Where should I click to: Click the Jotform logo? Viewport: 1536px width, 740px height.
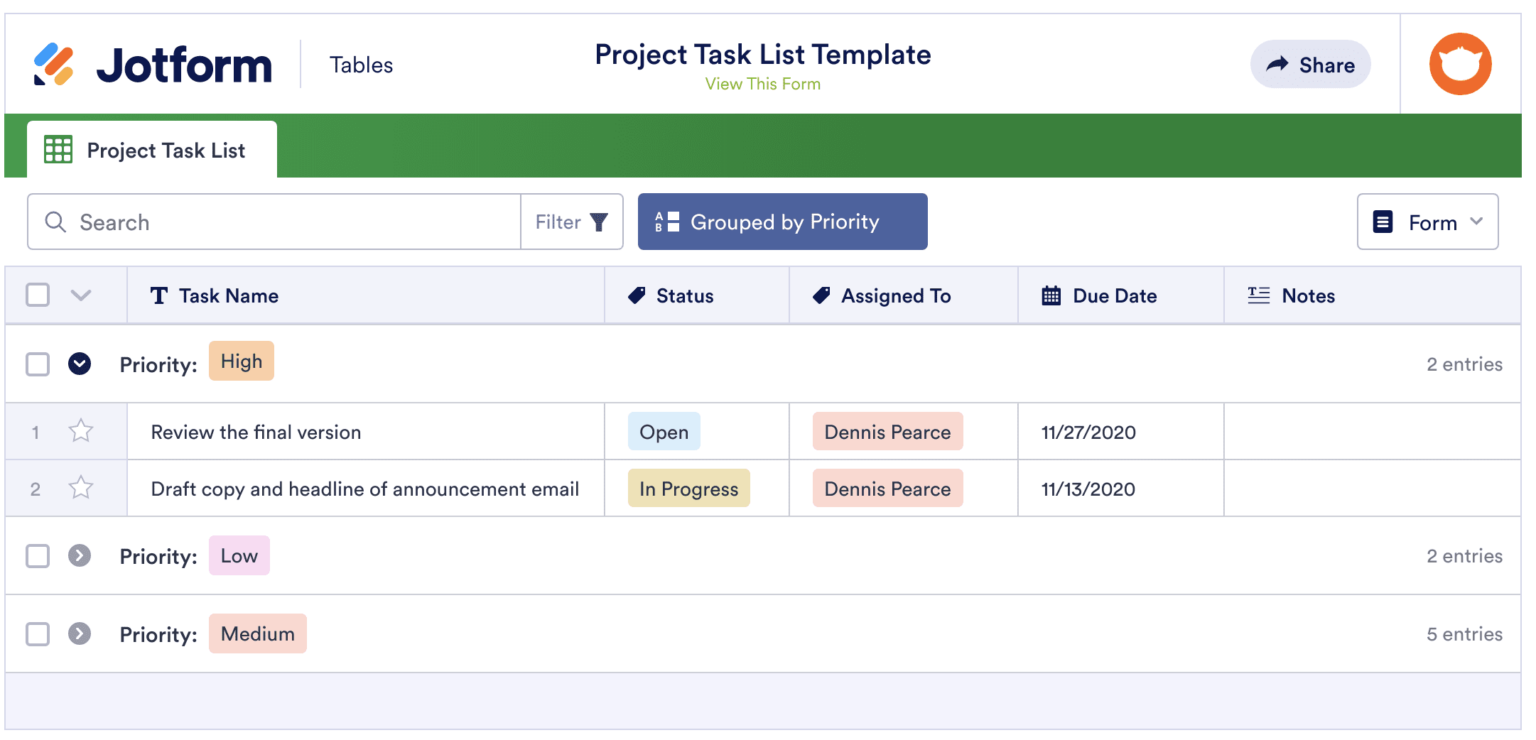pos(150,63)
